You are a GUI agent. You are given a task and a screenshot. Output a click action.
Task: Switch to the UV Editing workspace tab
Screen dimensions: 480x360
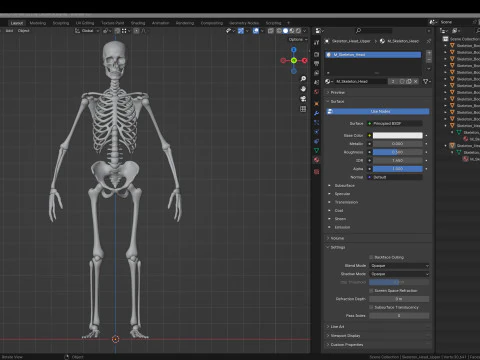coord(85,23)
